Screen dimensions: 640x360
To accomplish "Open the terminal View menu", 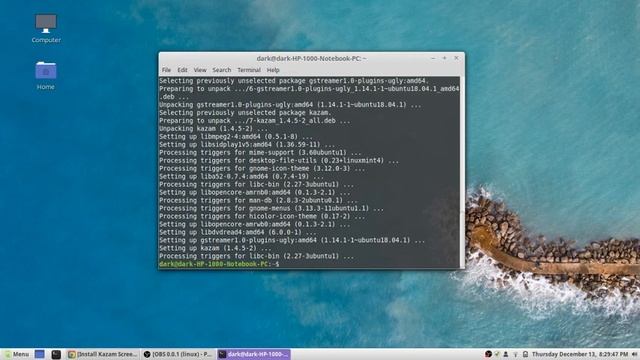I will (200, 70).
